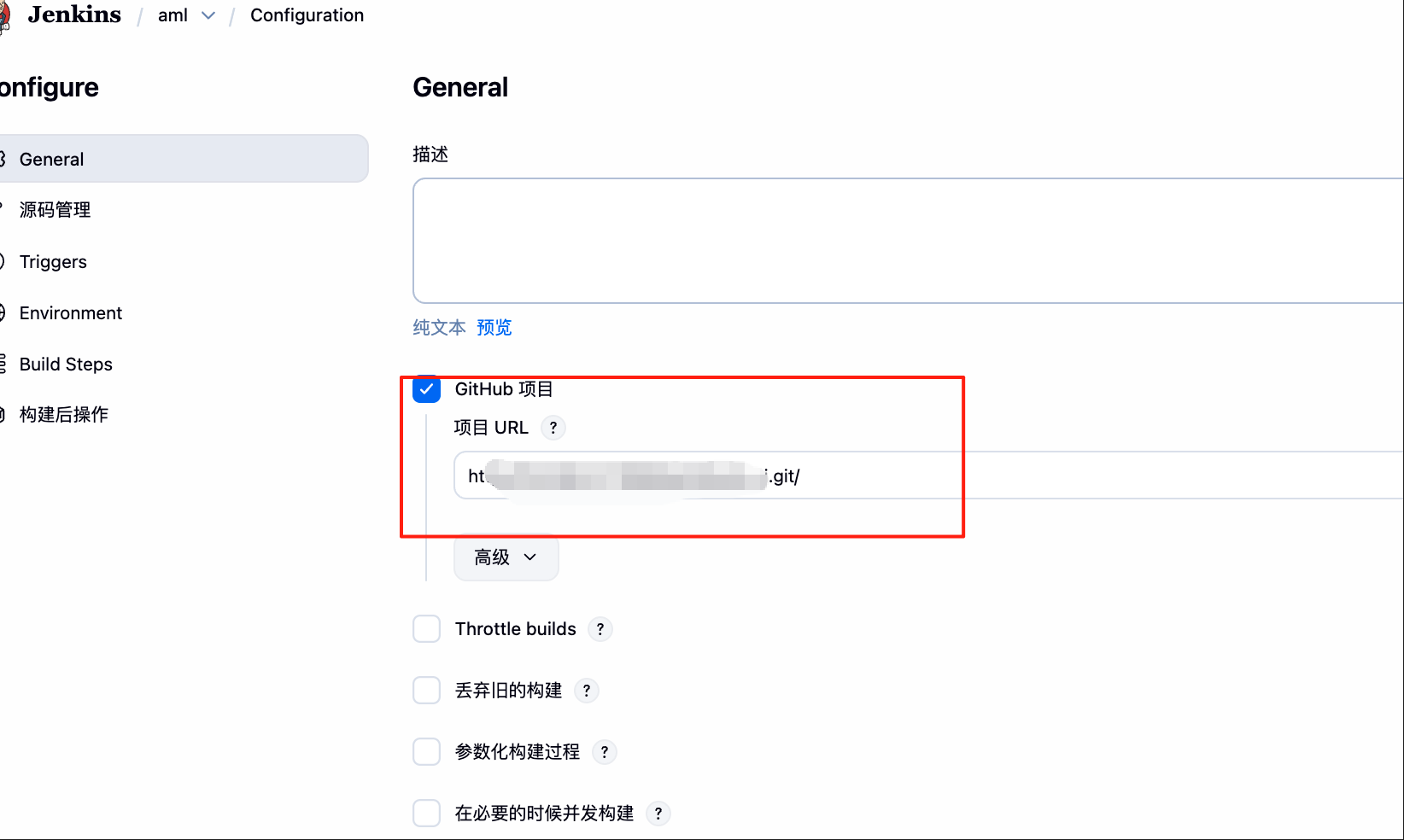The height and width of the screenshot is (840, 1404).
Task: Select General in the configure sidebar
Action: pos(52,160)
